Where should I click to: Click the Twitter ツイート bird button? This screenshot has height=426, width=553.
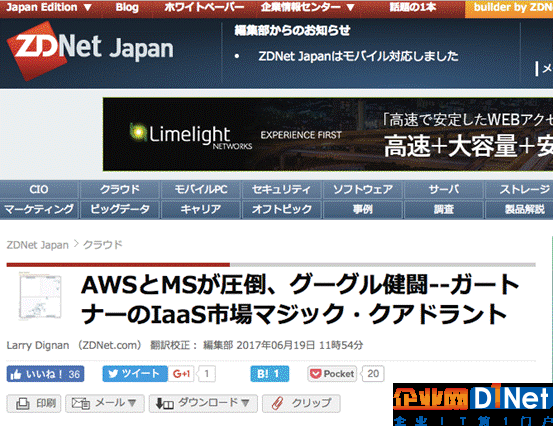[x=135, y=374]
